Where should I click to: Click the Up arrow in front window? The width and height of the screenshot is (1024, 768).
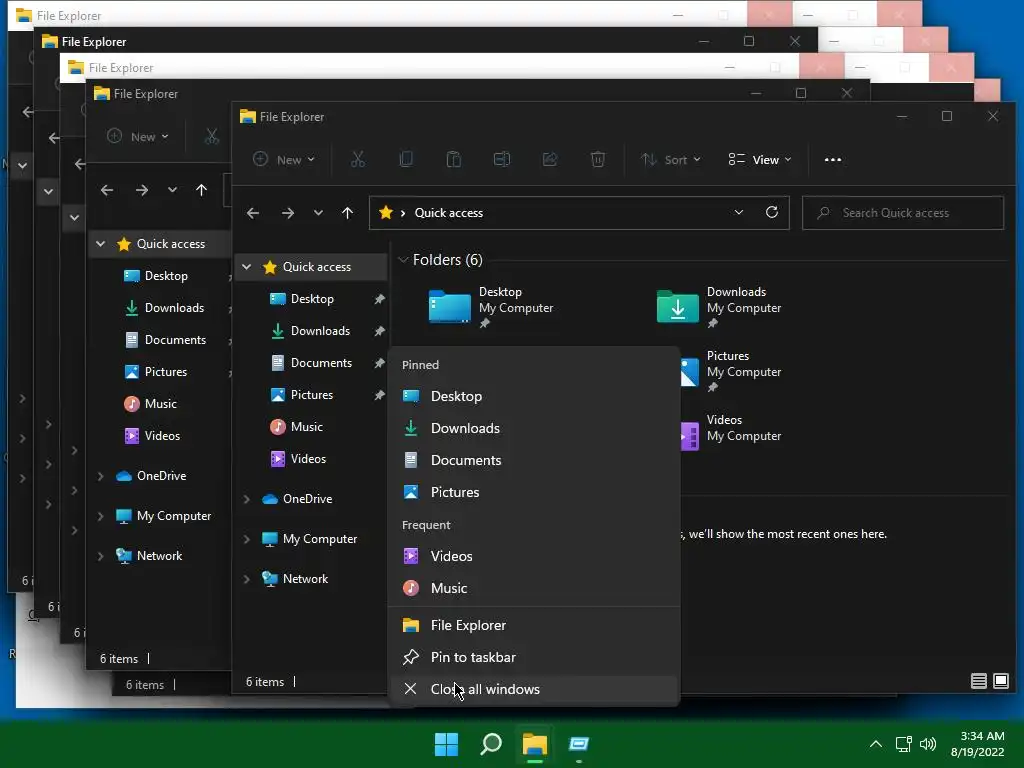click(x=347, y=213)
